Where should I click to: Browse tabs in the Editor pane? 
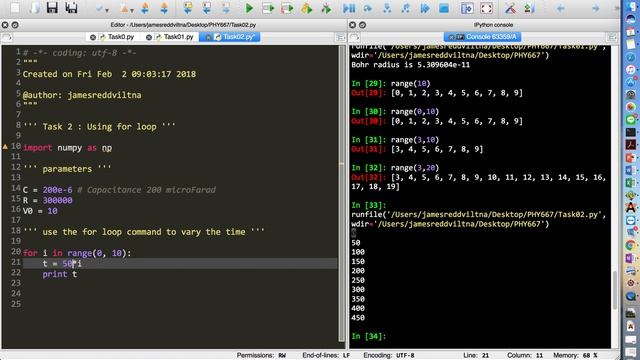click(7, 37)
